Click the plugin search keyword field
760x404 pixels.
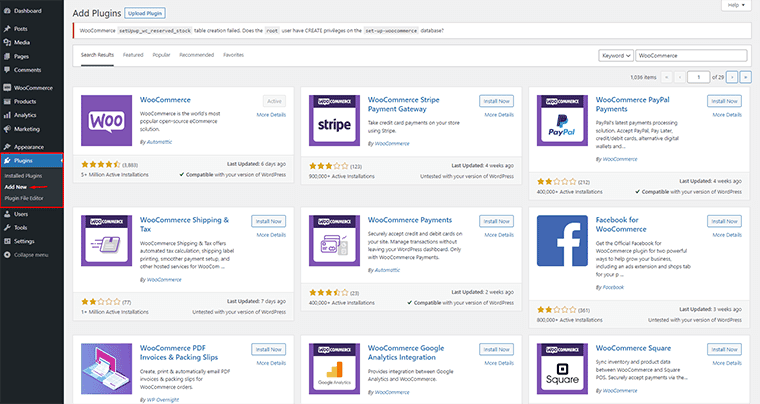(x=691, y=56)
